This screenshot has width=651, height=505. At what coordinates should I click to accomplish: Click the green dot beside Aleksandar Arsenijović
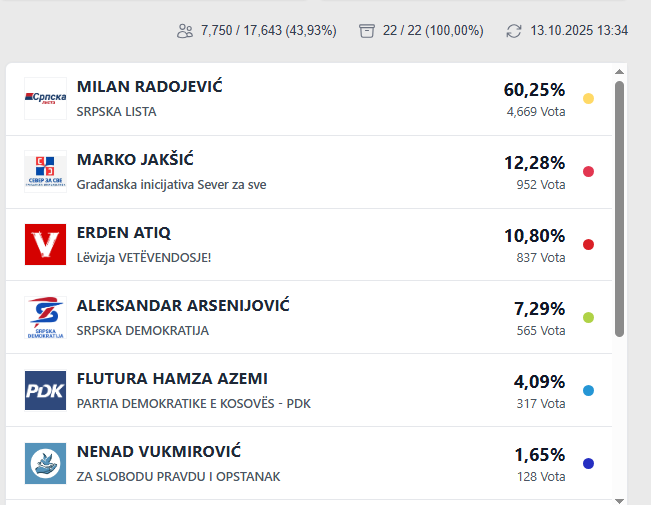588,317
